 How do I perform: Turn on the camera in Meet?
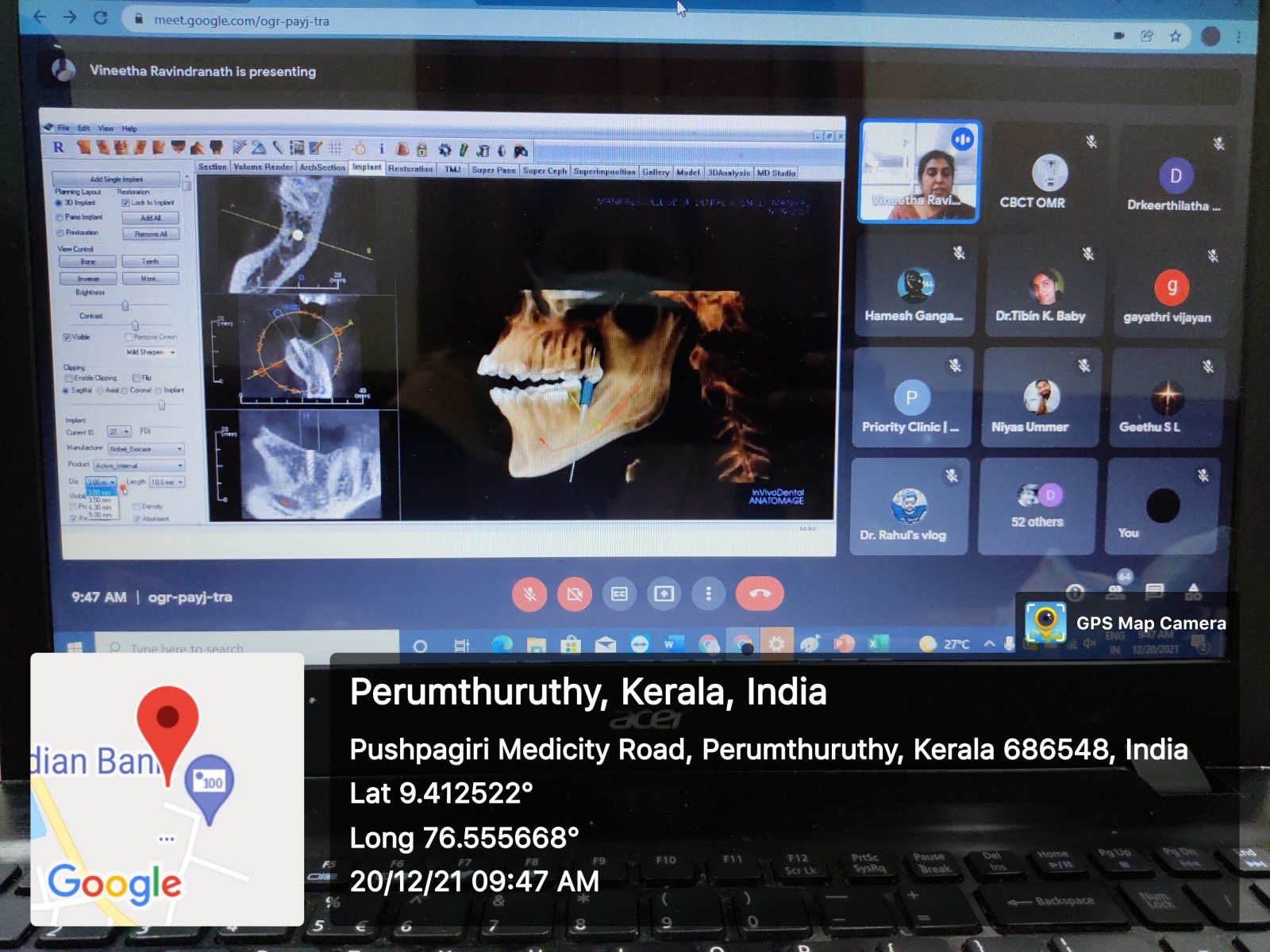(x=575, y=594)
